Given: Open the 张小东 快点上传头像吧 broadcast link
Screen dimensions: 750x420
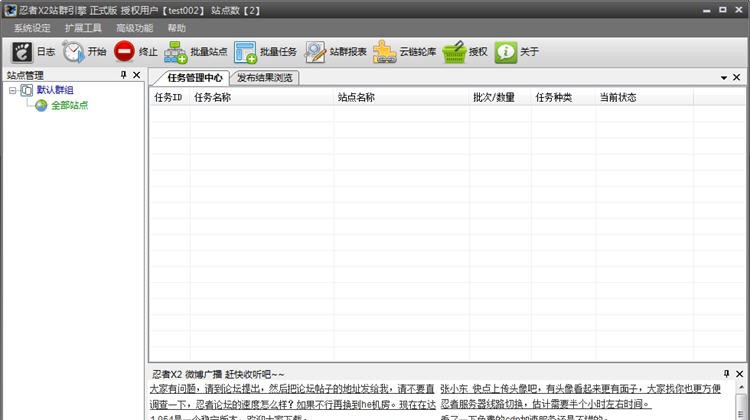Looking at the screenshot, I should coord(580,389).
